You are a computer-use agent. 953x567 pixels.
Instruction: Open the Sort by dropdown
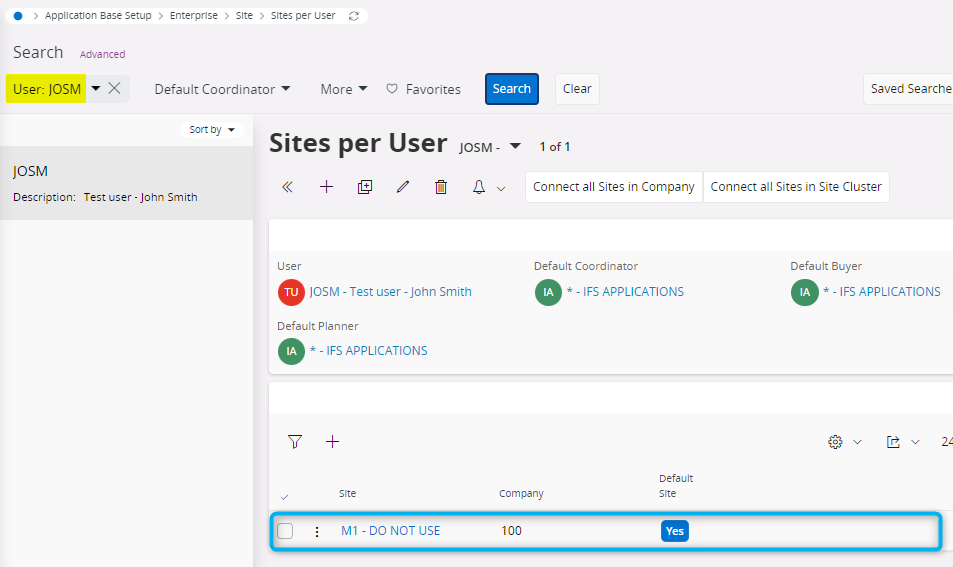(212, 129)
